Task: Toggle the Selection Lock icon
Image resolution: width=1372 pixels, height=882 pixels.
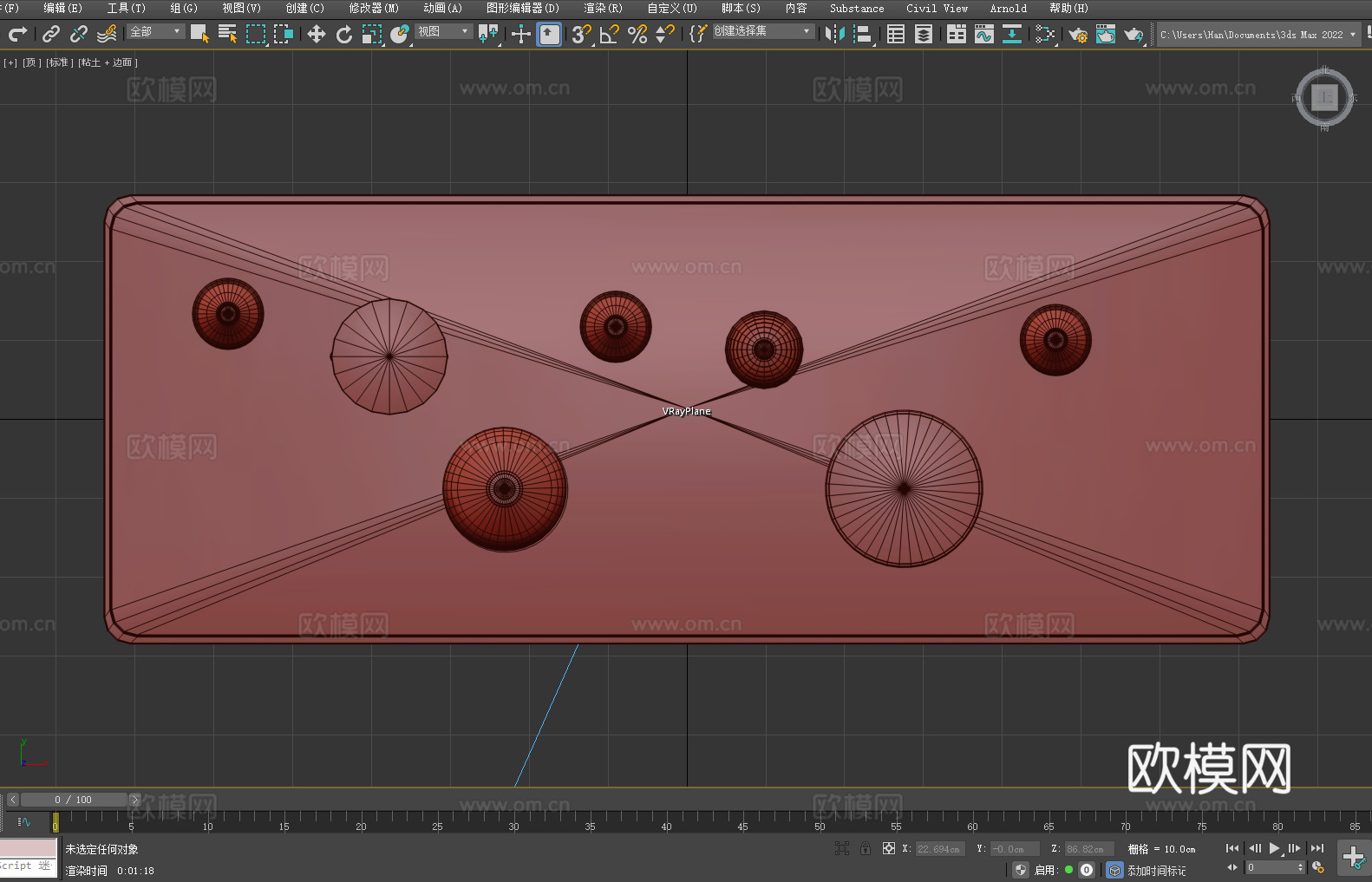Action: (x=866, y=848)
